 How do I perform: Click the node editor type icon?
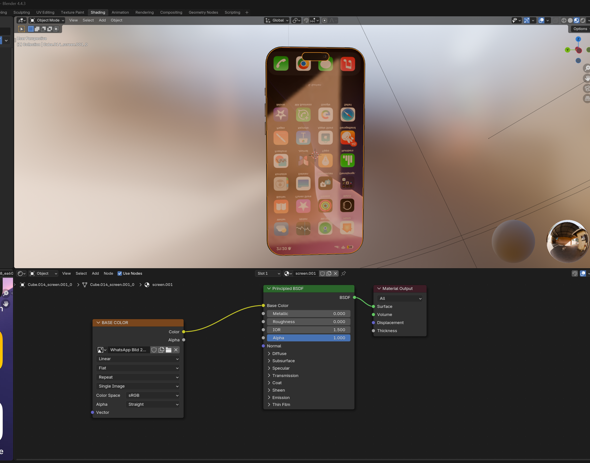[22, 274]
